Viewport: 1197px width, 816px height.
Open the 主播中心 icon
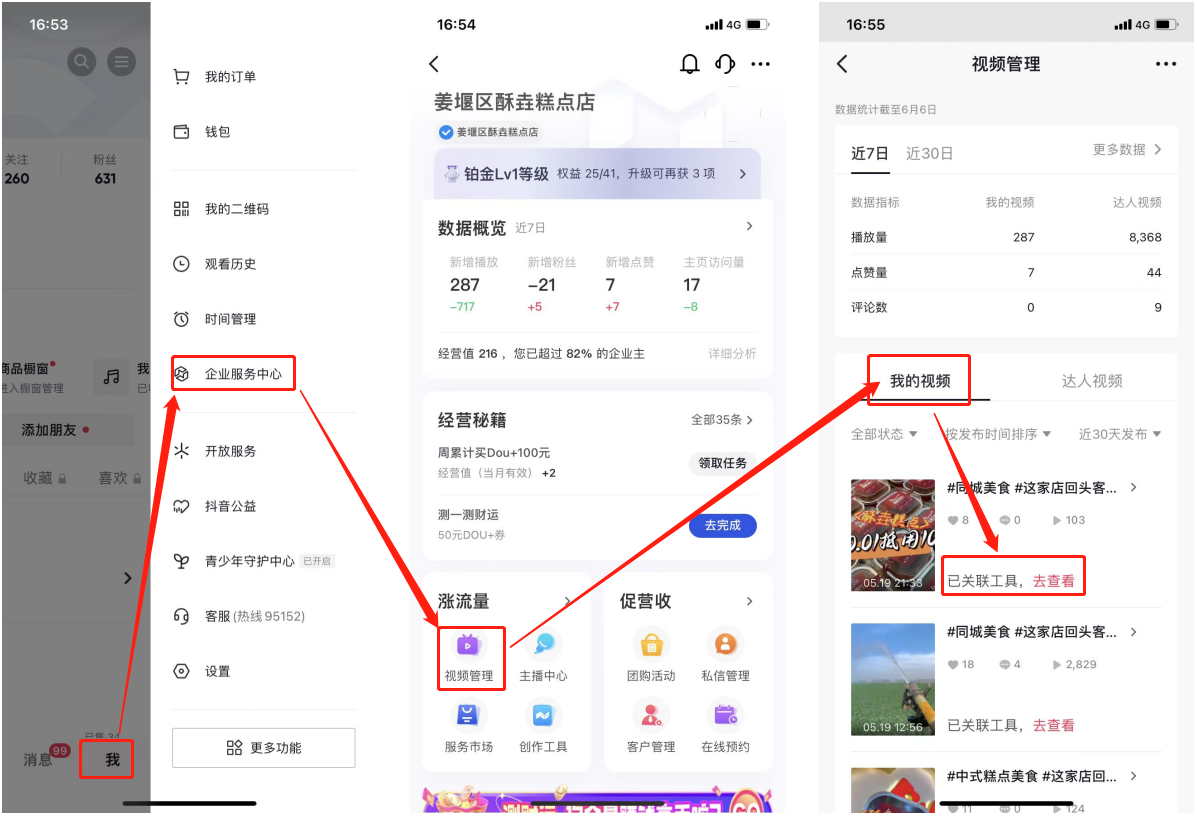543,646
